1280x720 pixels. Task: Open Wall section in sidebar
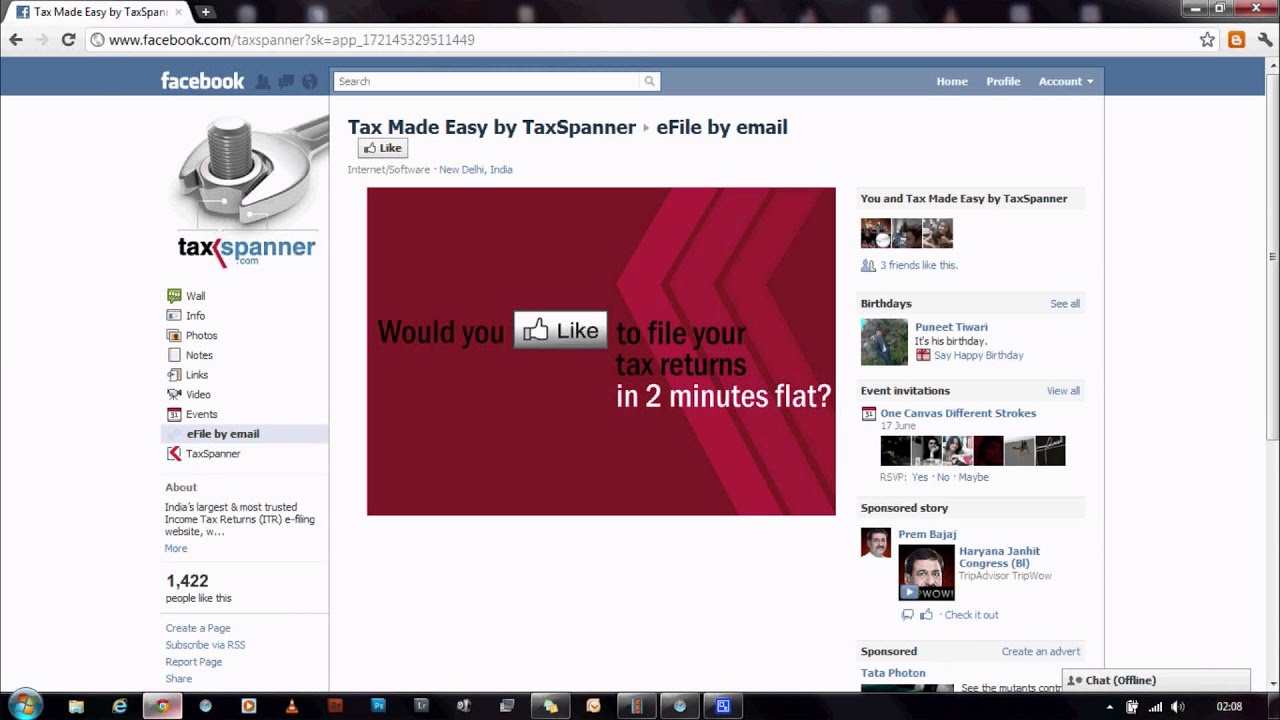195,296
